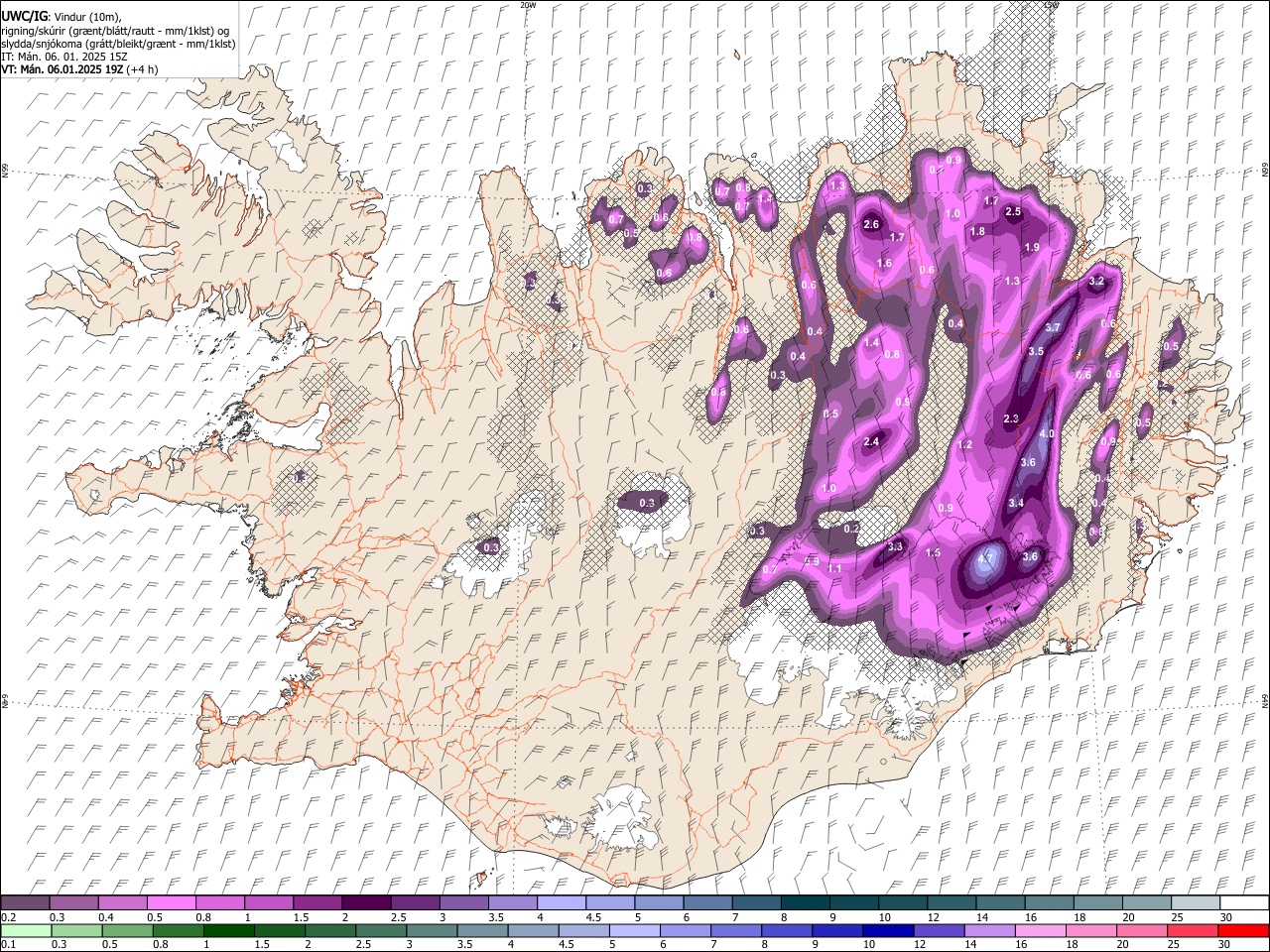This screenshot has width=1270, height=952.
Task: Select the 3.2 value label on the map
Action: (1096, 282)
